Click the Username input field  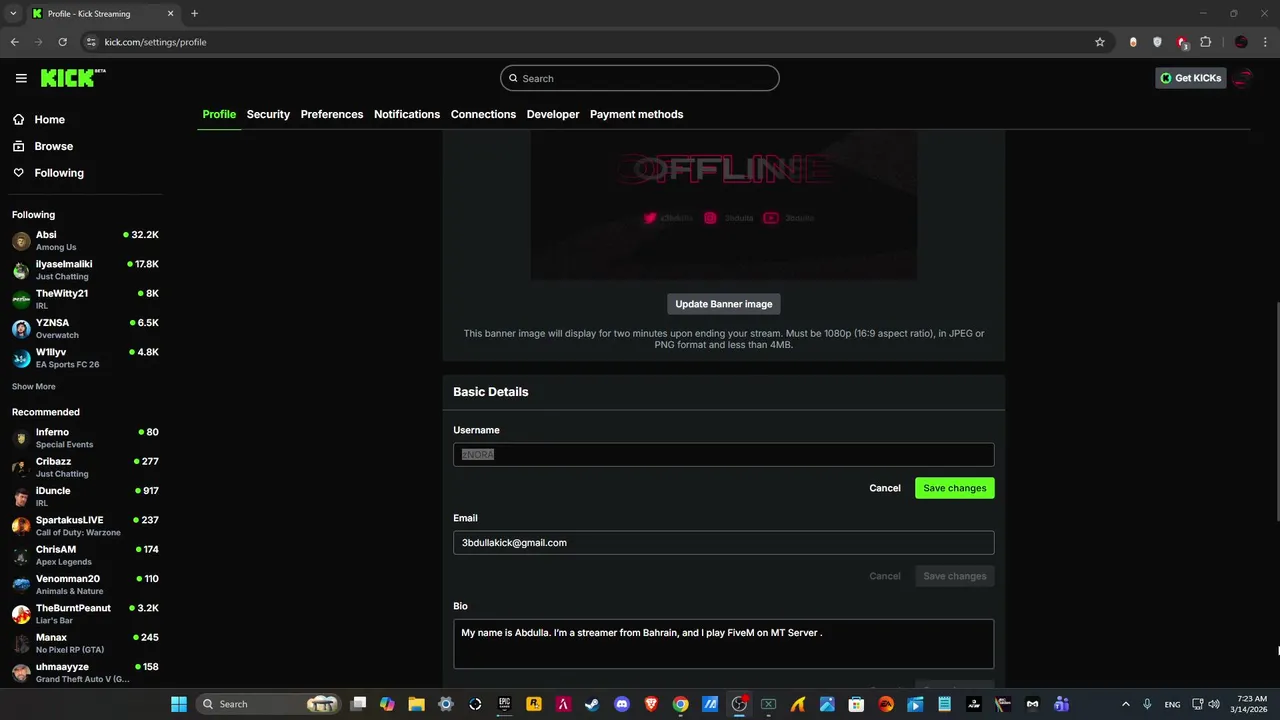pyautogui.click(x=724, y=454)
